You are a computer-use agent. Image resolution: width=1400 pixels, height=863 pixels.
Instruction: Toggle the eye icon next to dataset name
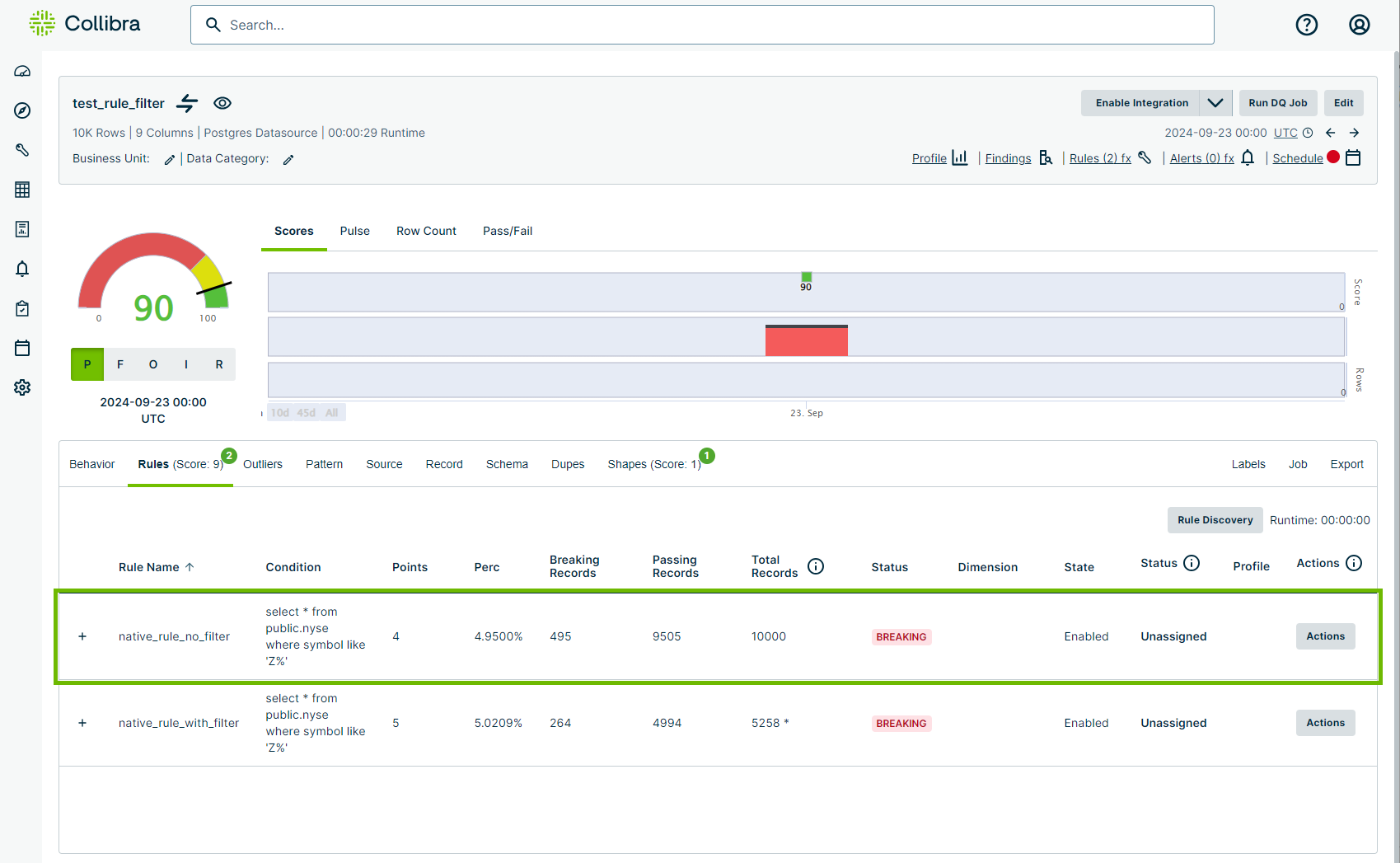tap(222, 103)
